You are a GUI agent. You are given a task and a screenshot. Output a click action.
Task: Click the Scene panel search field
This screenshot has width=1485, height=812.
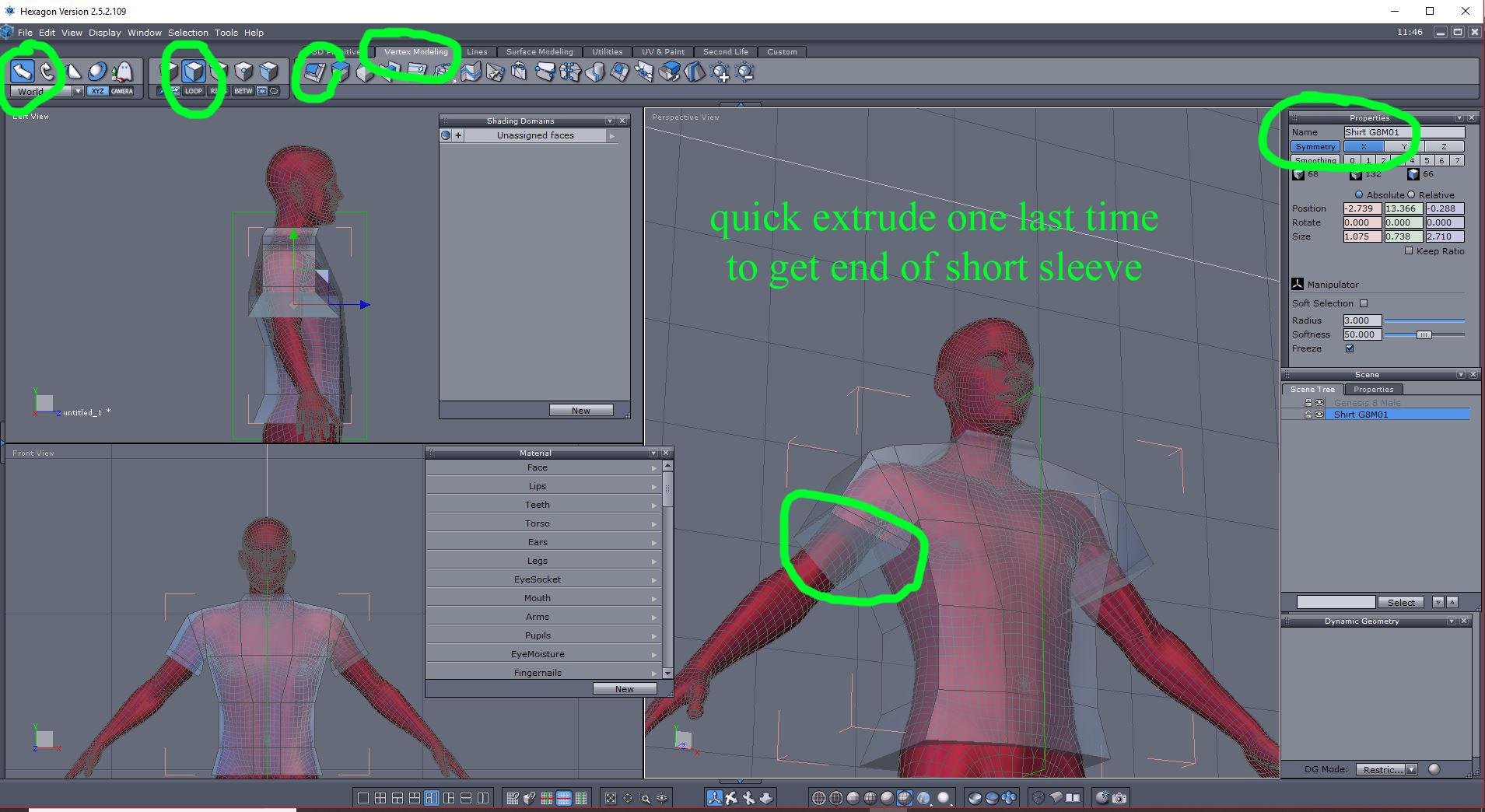pyautogui.click(x=1336, y=603)
